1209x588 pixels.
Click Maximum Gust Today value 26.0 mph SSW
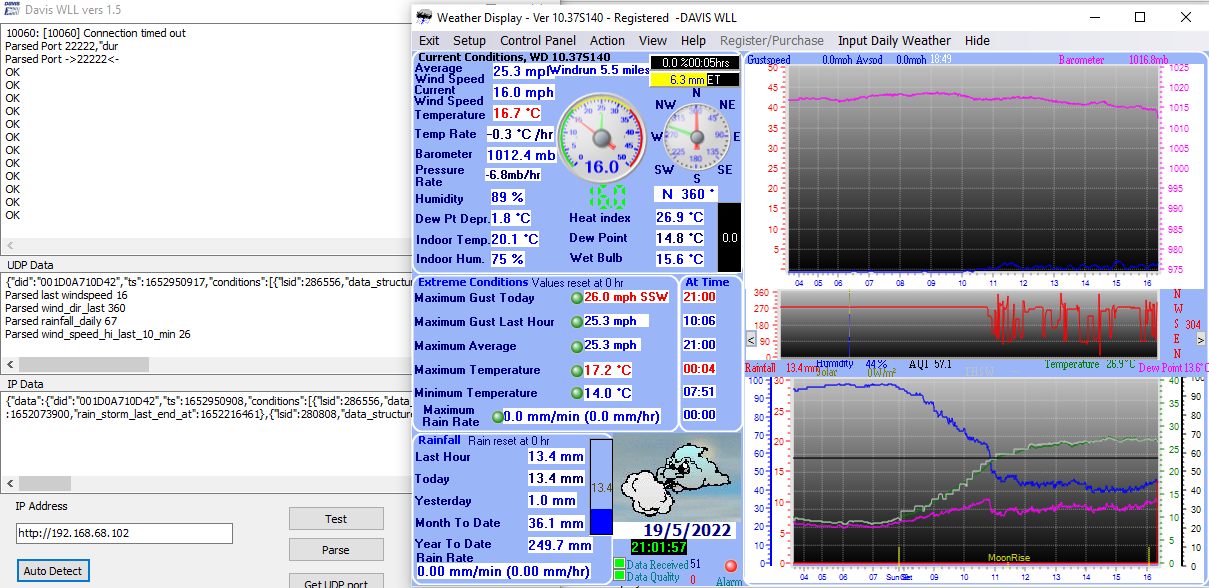pos(625,297)
